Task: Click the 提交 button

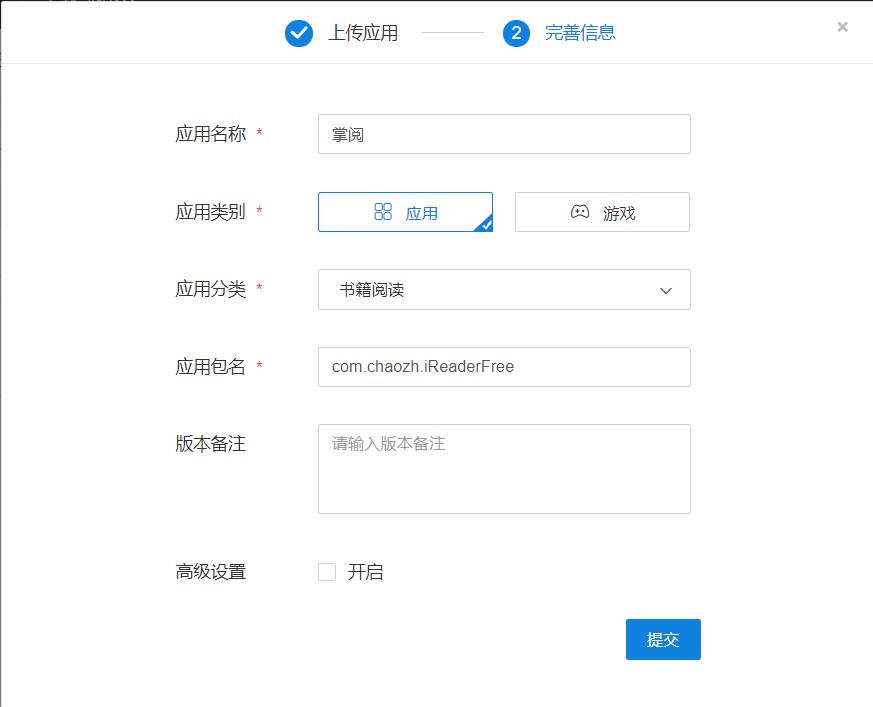Action: click(663, 640)
